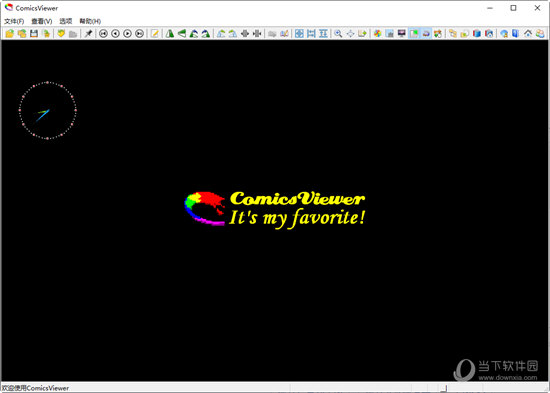Screen dimensions: 550x393
Task: Open the 文件(F) menu
Action: point(14,21)
